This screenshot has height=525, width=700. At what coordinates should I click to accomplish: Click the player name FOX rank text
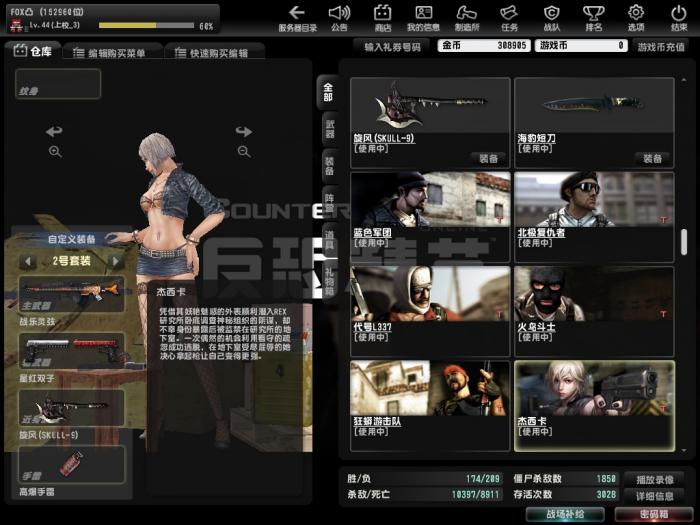click(47, 12)
